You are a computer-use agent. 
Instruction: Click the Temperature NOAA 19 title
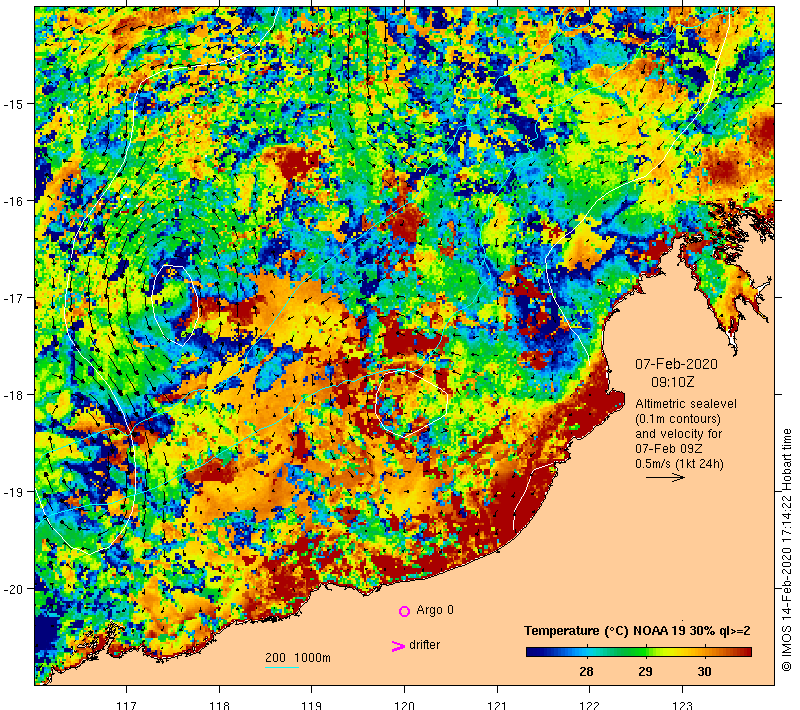pyautogui.click(x=637, y=631)
